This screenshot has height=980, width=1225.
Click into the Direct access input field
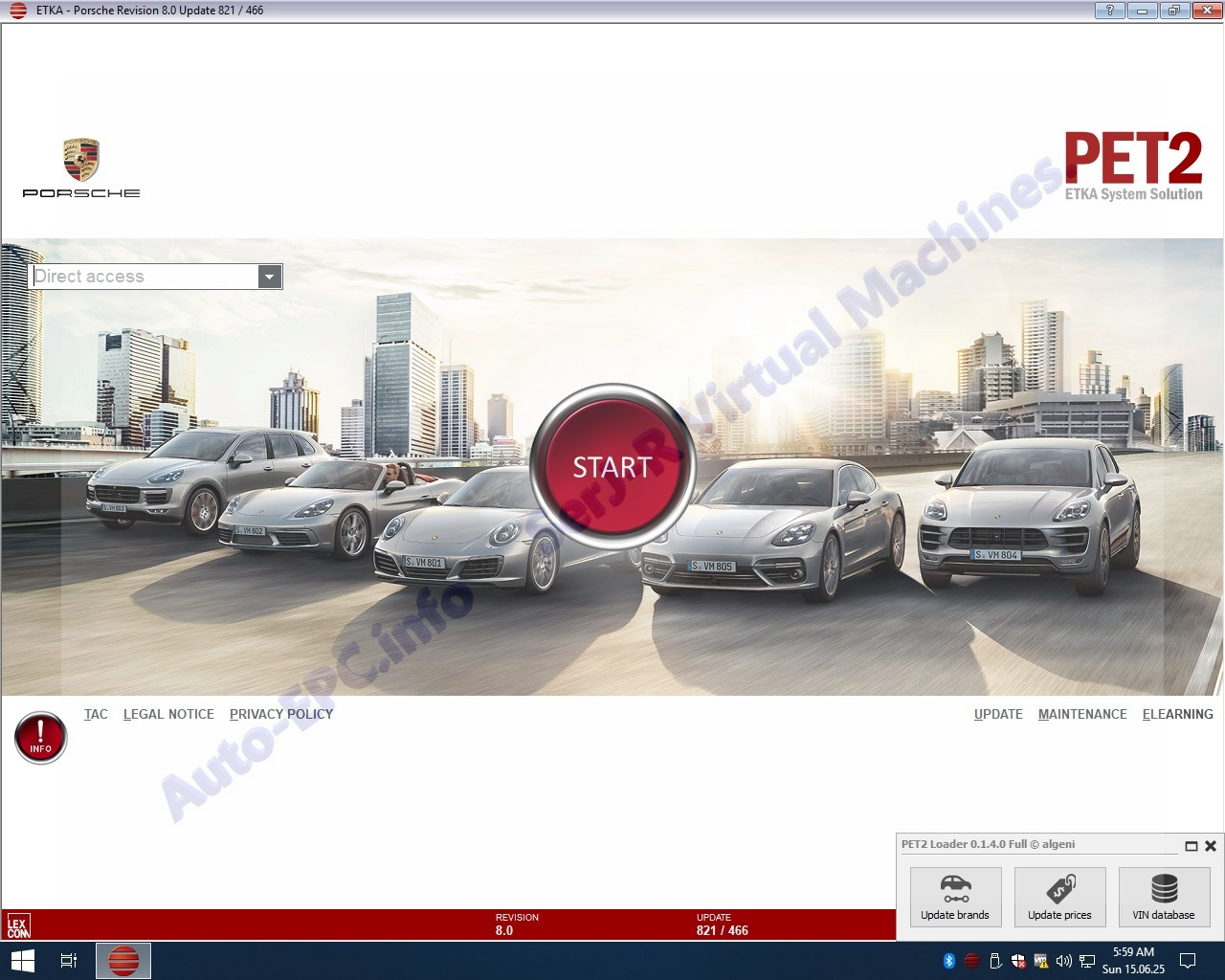[x=144, y=277]
